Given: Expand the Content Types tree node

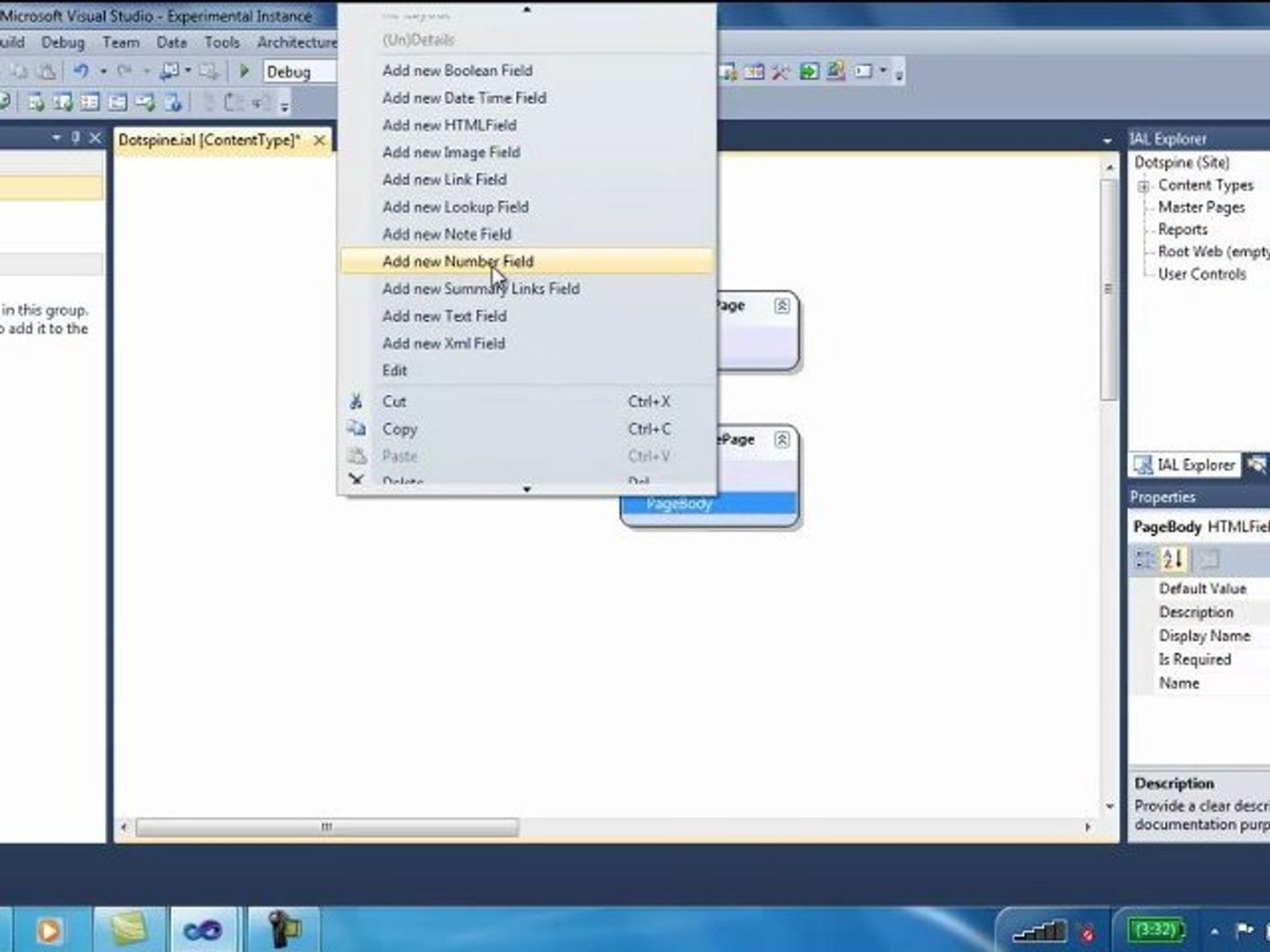Looking at the screenshot, I should (1144, 186).
